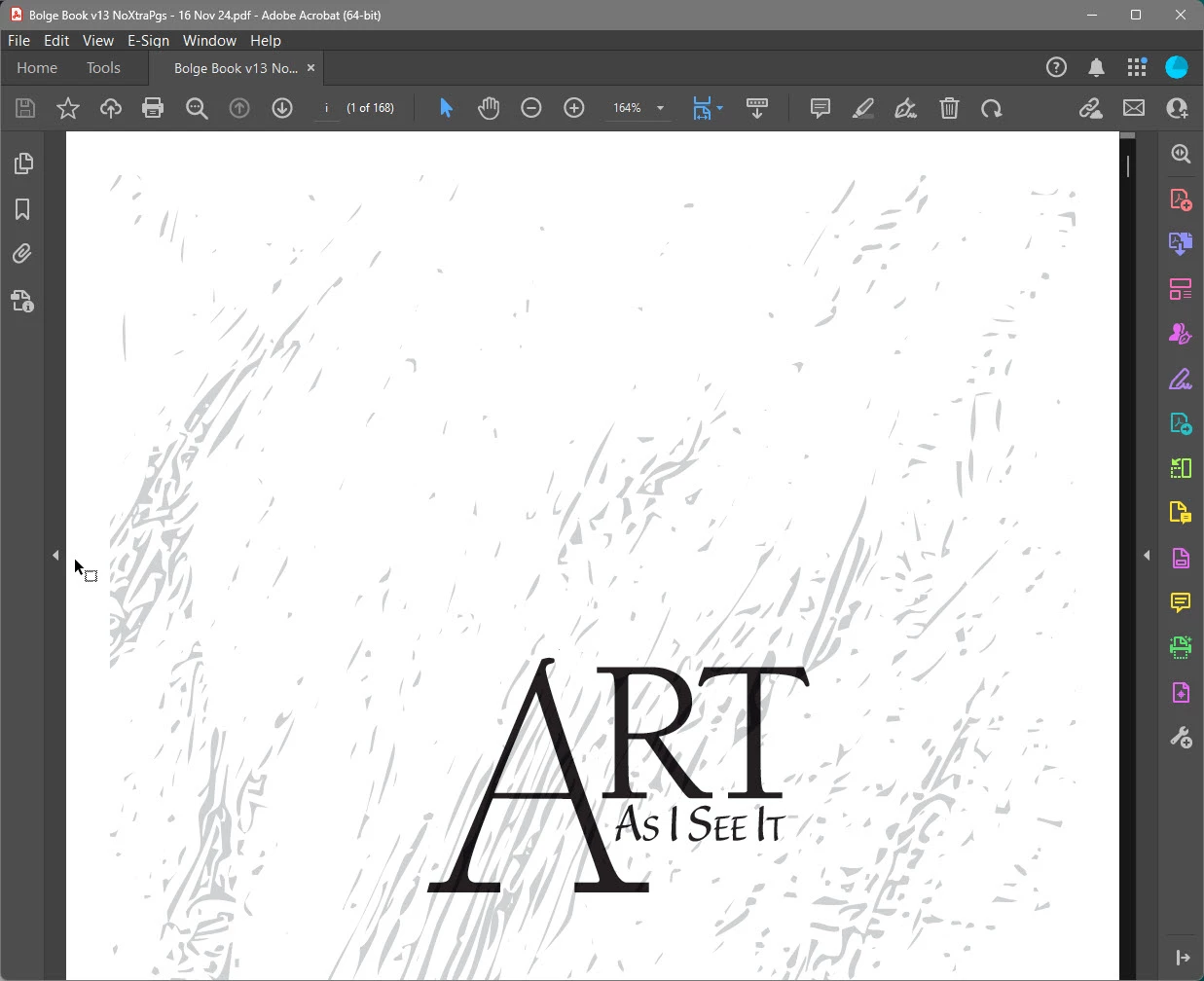Switch to Home tab
Viewport: 1204px width, 981px height.
[37, 68]
